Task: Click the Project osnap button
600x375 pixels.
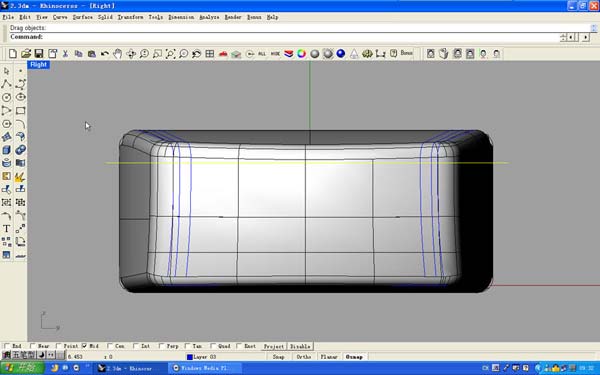Action: (x=274, y=346)
